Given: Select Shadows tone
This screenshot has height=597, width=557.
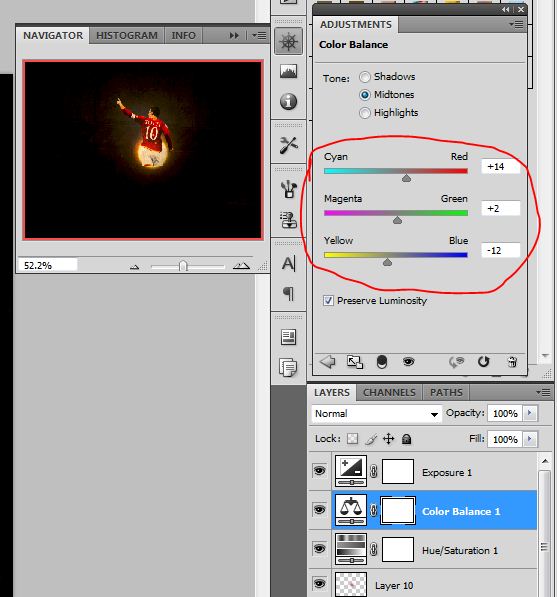Looking at the screenshot, I should 364,77.
